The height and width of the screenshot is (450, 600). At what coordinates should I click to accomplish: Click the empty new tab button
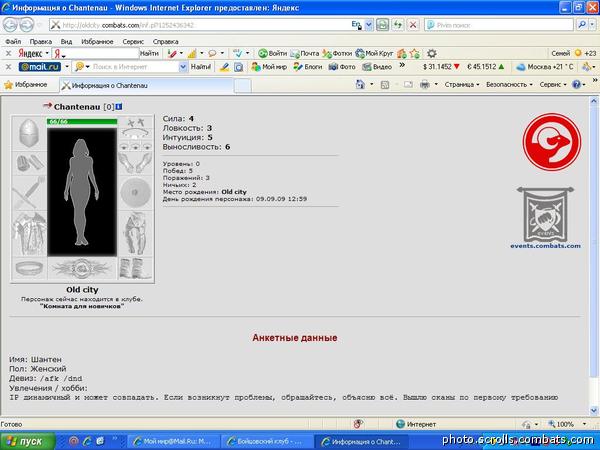pos(243,86)
